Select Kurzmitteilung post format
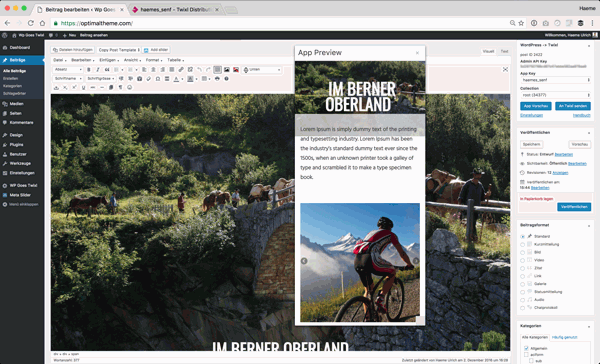 pyautogui.click(x=522, y=244)
